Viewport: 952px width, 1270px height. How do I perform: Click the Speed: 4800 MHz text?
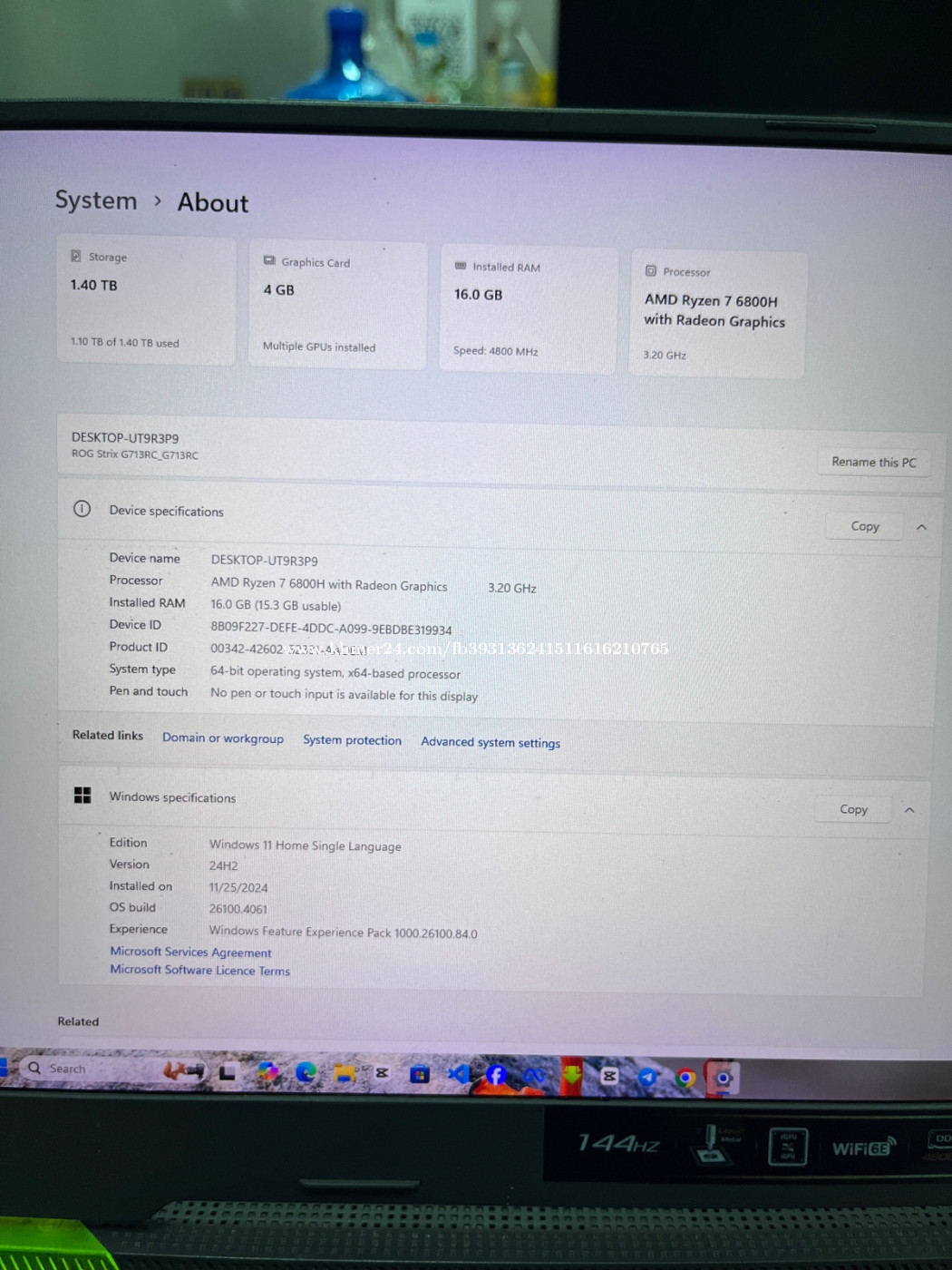click(495, 351)
